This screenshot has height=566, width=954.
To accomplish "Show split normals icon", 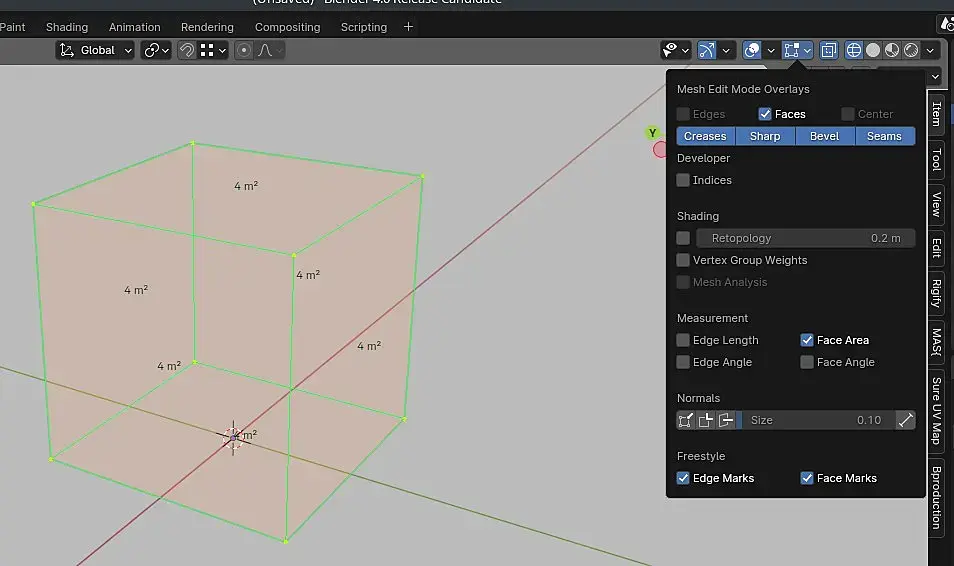I will [x=706, y=420].
